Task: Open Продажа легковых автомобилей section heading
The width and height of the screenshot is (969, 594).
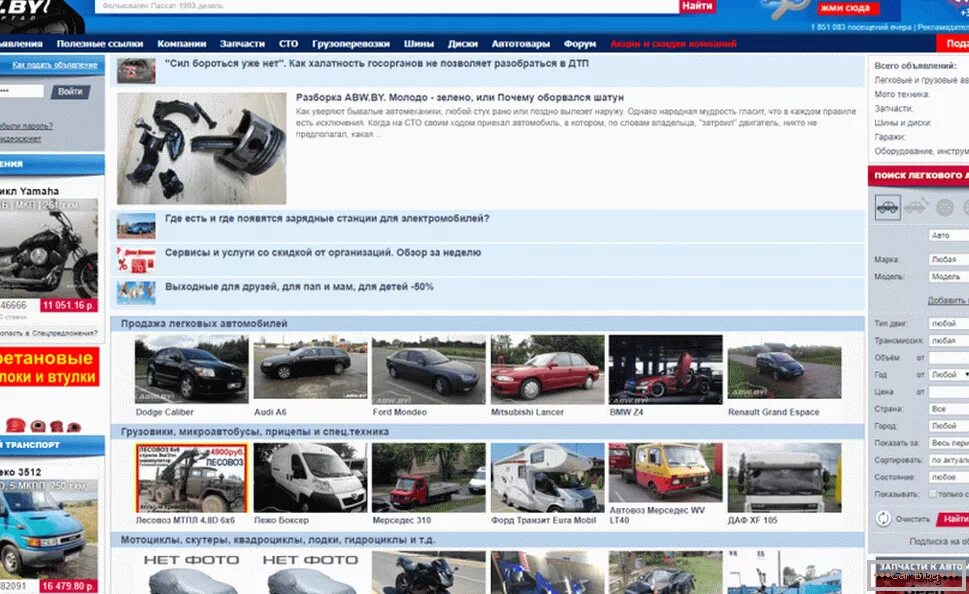Action: tap(204, 323)
